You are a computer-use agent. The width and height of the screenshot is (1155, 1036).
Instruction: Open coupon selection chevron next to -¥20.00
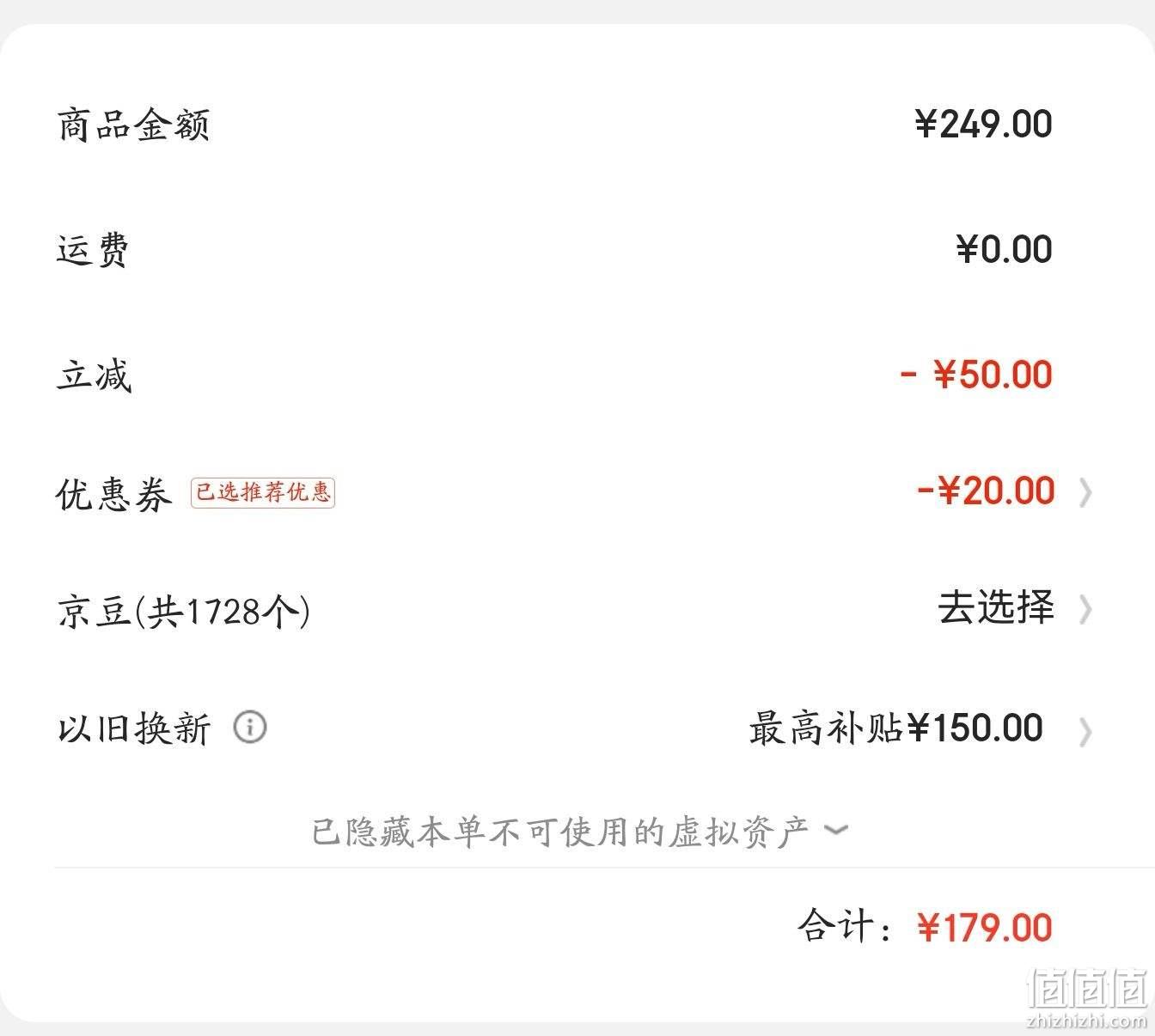tap(1085, 493)
